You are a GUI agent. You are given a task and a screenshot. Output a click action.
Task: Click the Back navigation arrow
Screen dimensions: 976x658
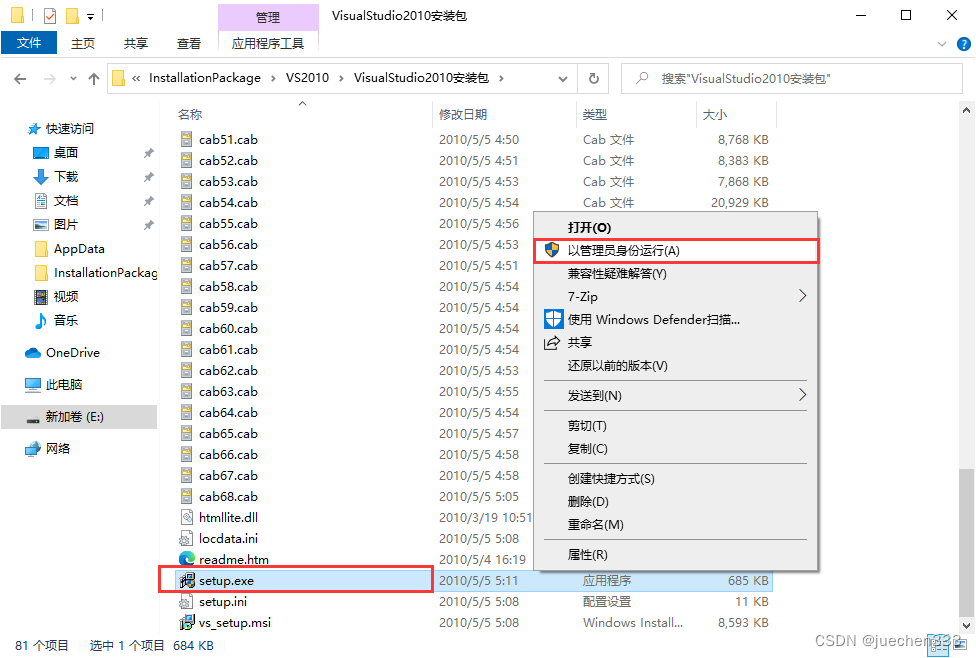[x=20, y=78]
